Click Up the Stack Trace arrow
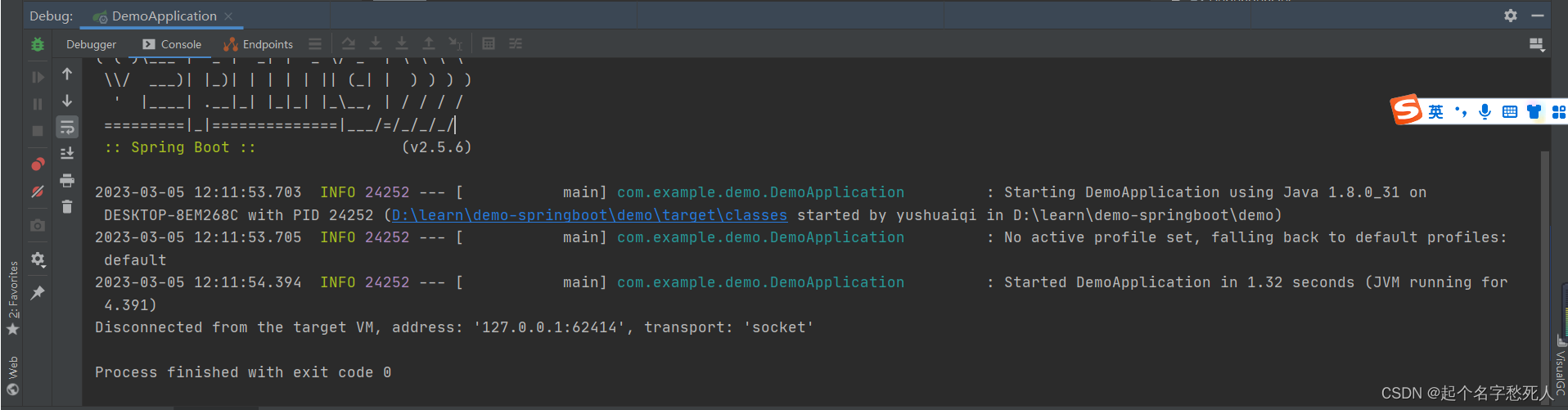1568x410 pixels. pyautogui.click(x=67, y=74)
